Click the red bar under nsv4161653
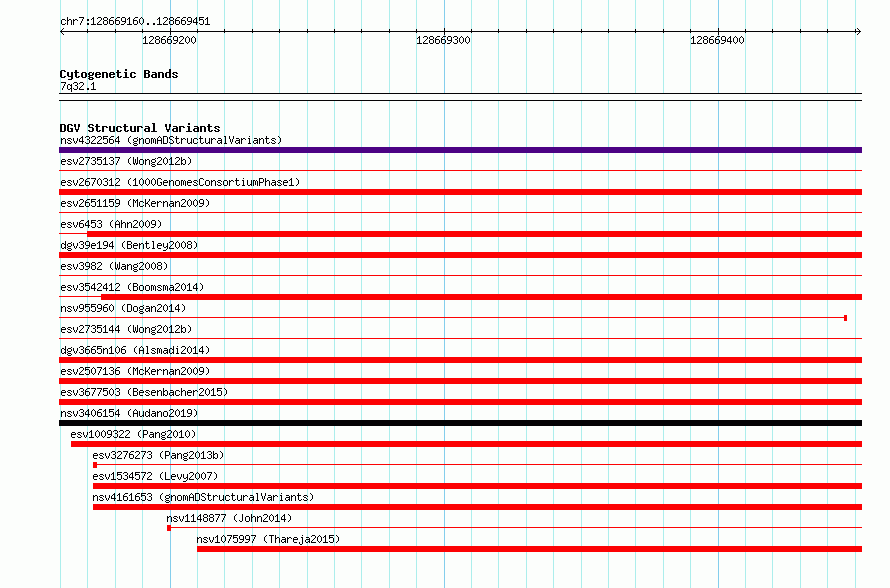Screen dimensions: 890x588 (477, 507)
